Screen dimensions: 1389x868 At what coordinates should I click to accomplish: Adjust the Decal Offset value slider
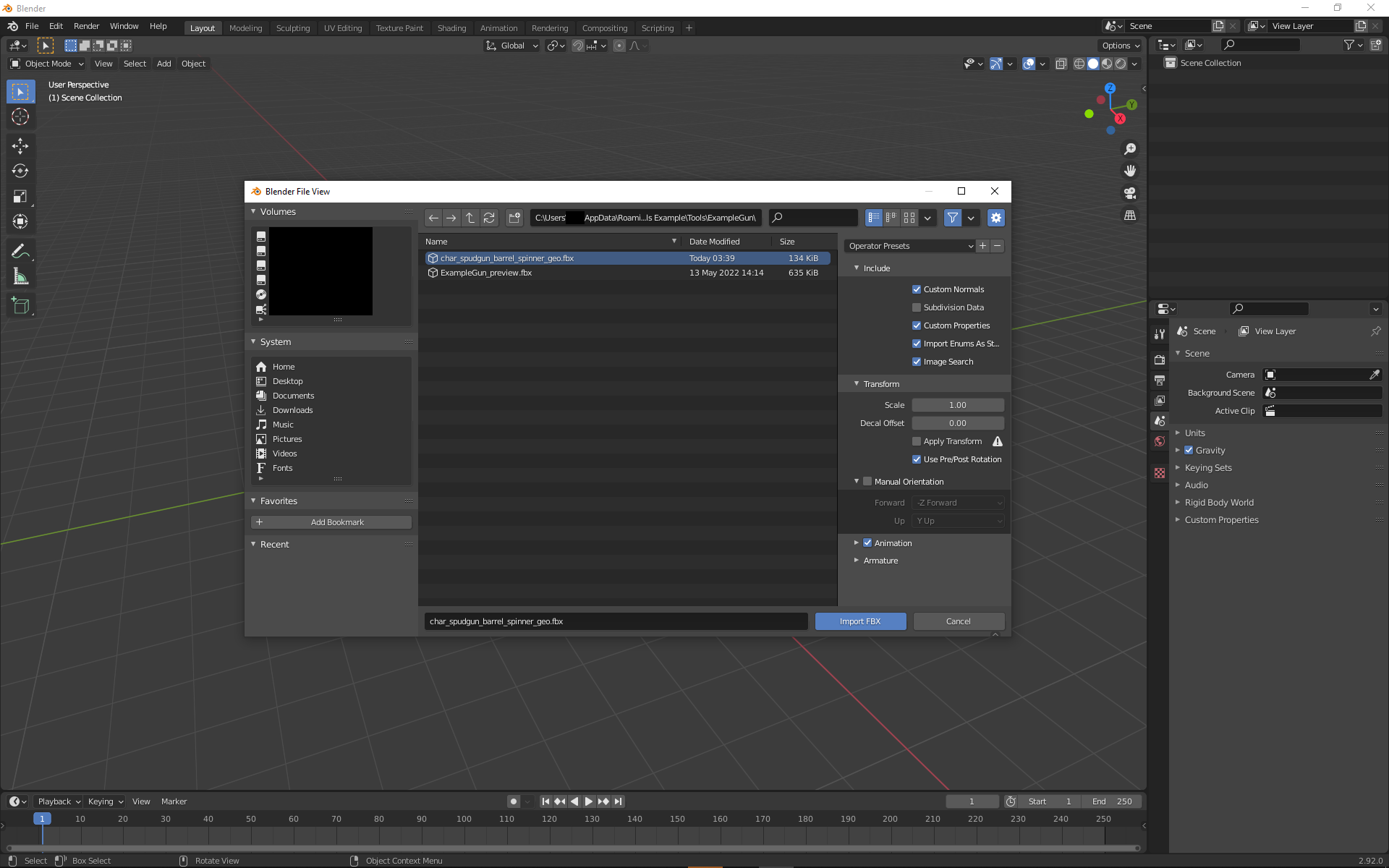(x=958, y=423)
